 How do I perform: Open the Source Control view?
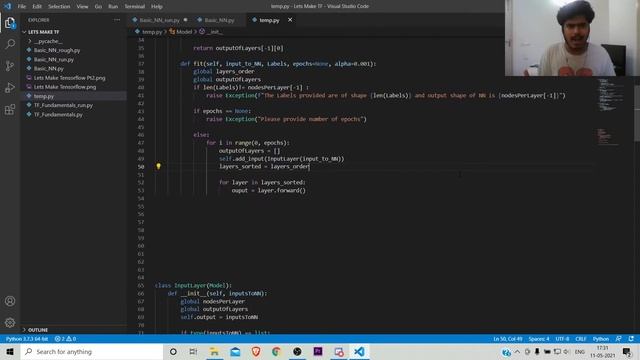[10, 66]
